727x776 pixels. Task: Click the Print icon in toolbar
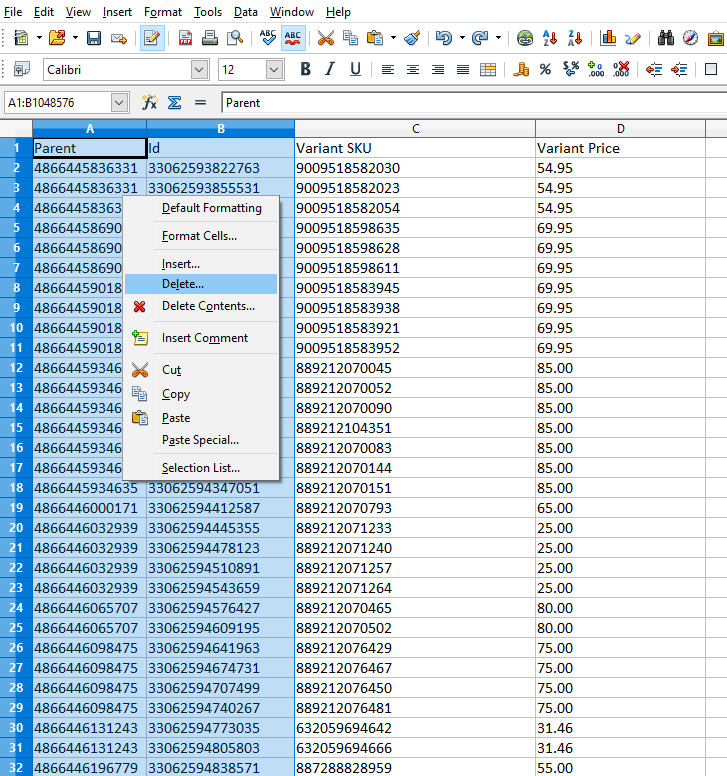[210, 39]
